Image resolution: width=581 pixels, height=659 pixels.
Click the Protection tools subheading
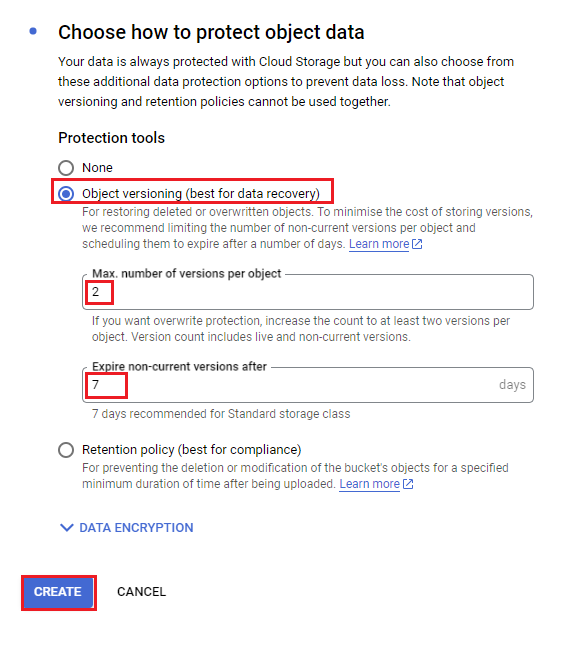111,138
